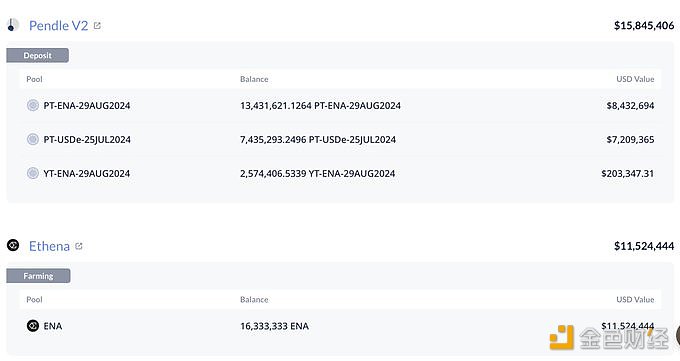Click Pendle V2 total $15,845,406
Image resolution: width=680 pixels, height=361 pixels.
pyautogui.click(x=644, y=26)
